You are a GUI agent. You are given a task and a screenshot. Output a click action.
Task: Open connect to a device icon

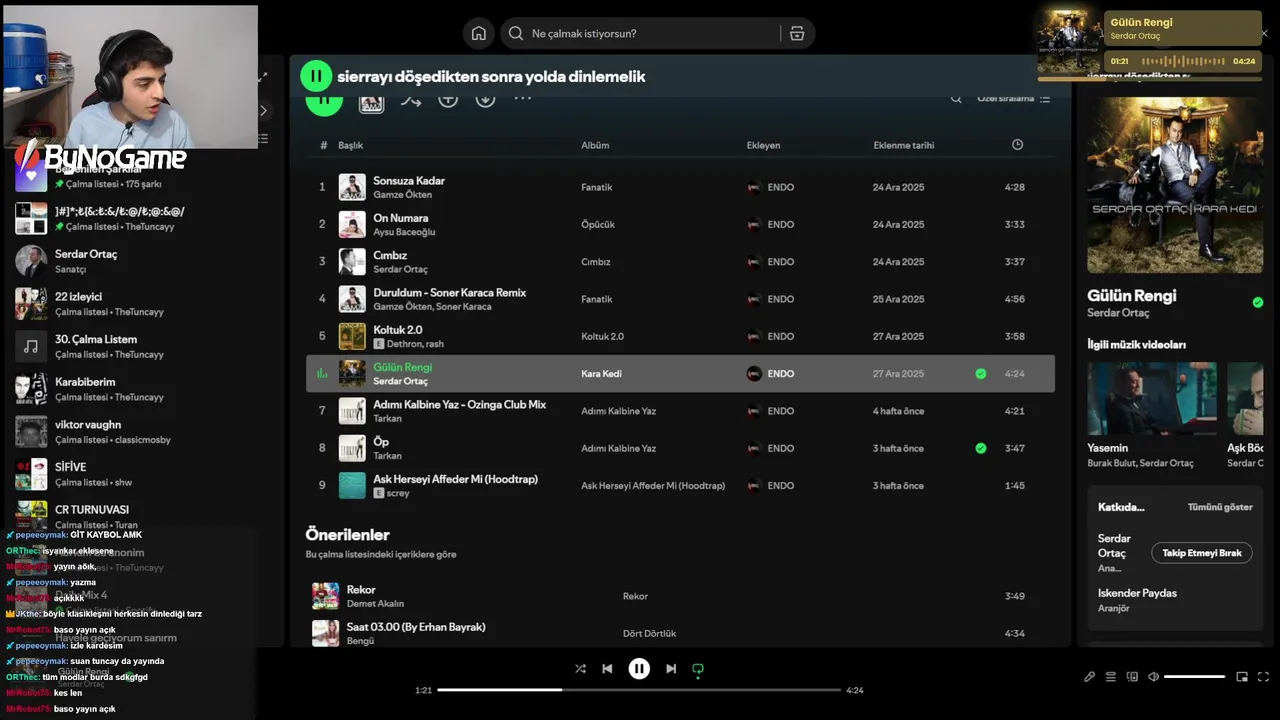[1132, 677]
